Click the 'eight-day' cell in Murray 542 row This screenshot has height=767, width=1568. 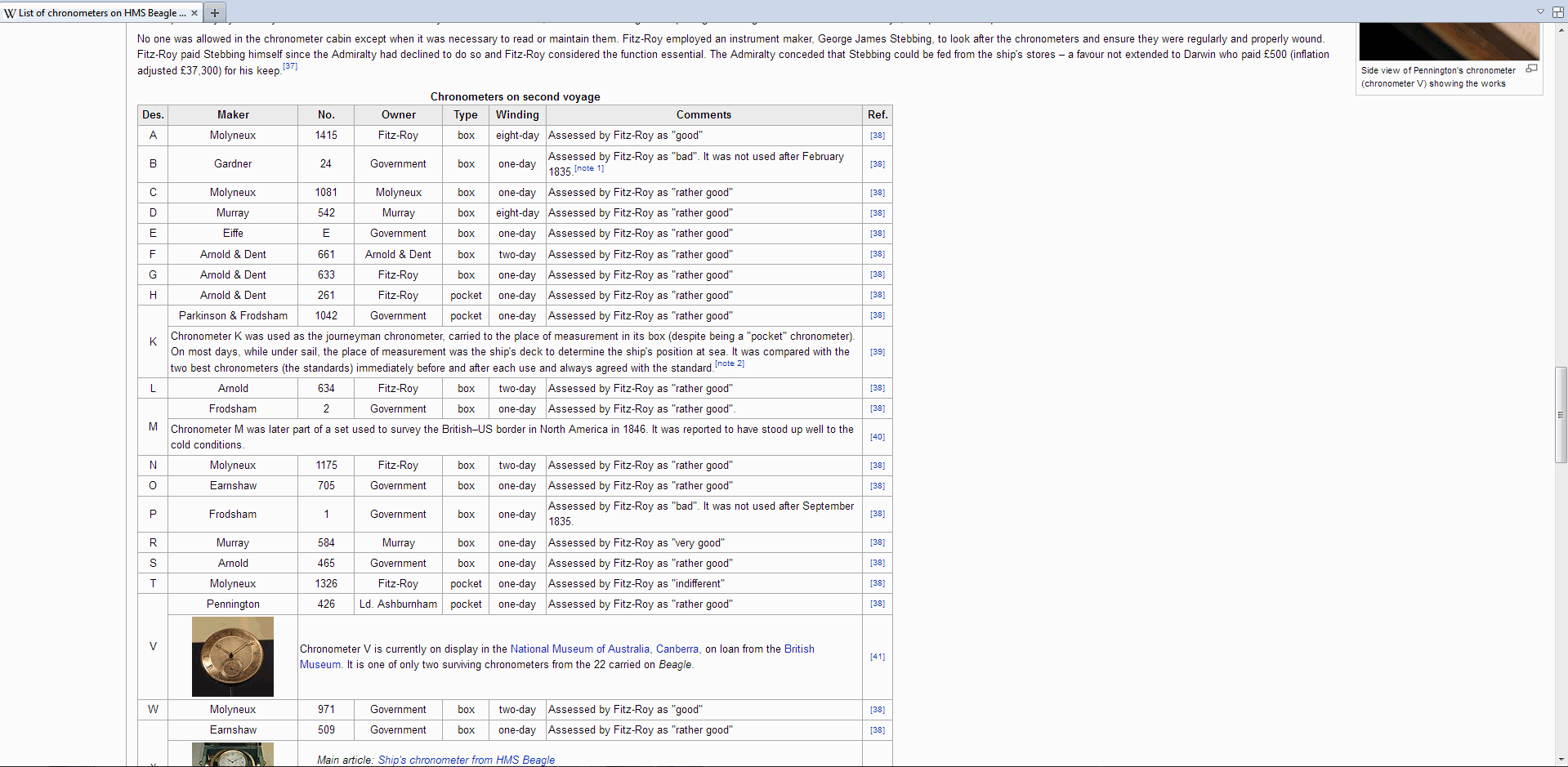click(x=517, y=213)
